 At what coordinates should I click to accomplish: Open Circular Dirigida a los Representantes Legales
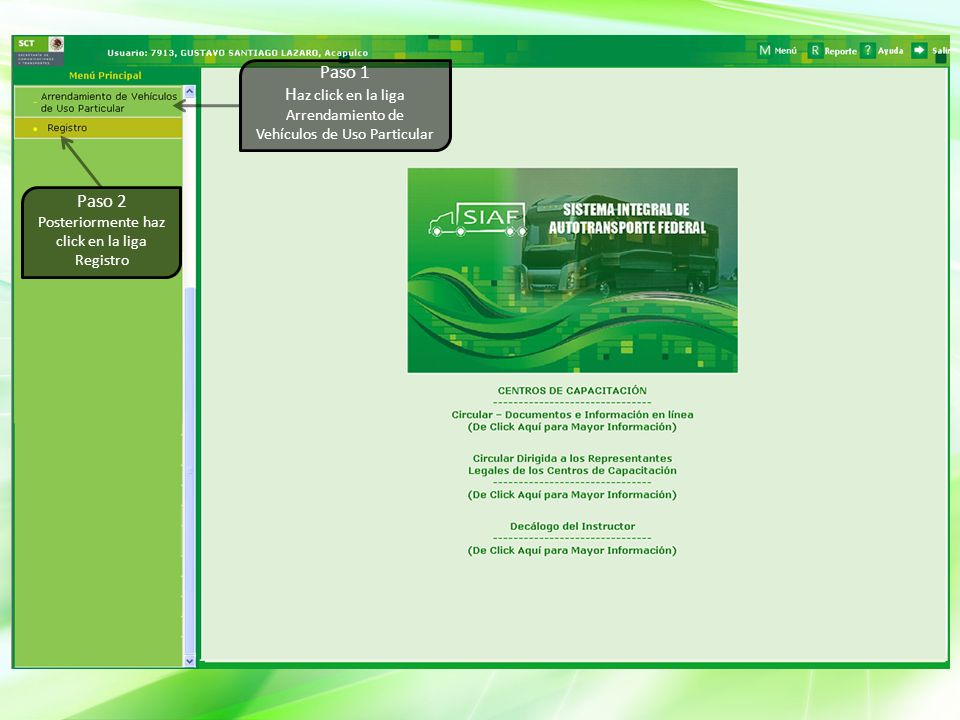pos(572,464)
